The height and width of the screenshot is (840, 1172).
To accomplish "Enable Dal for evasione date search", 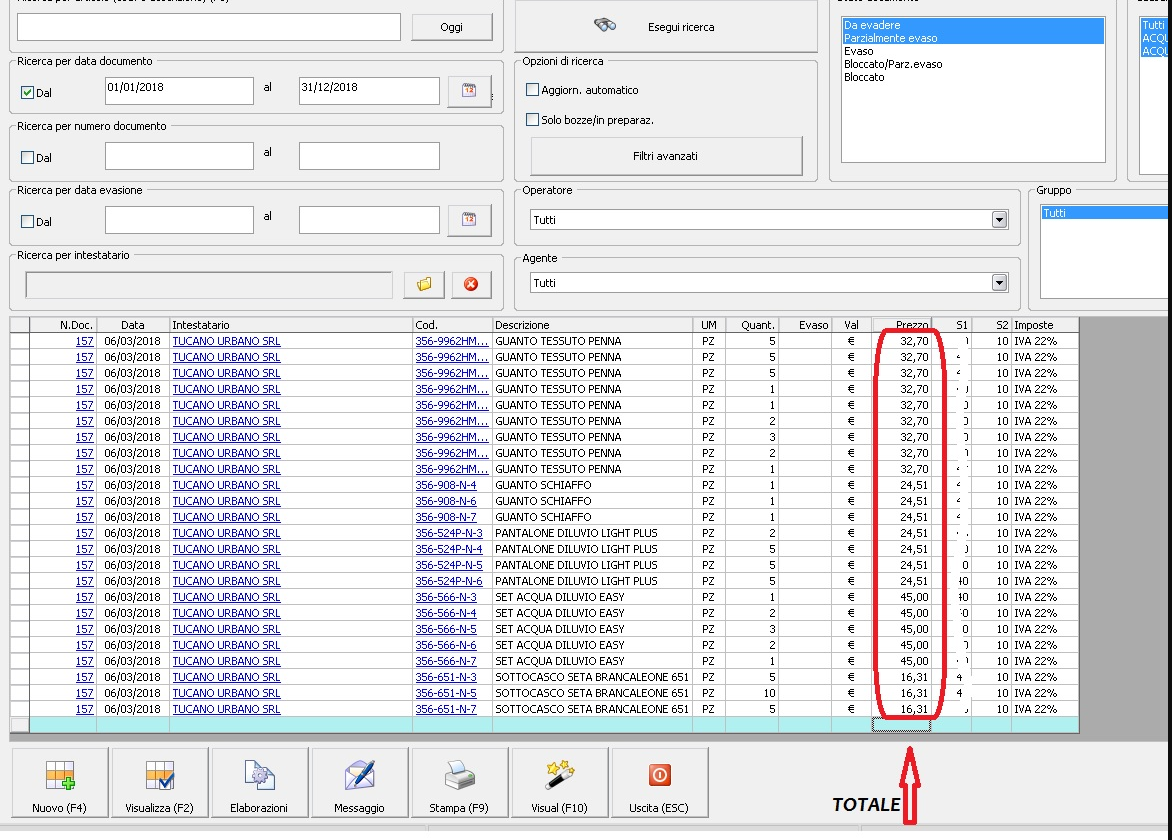I will (x=28, y=222).
